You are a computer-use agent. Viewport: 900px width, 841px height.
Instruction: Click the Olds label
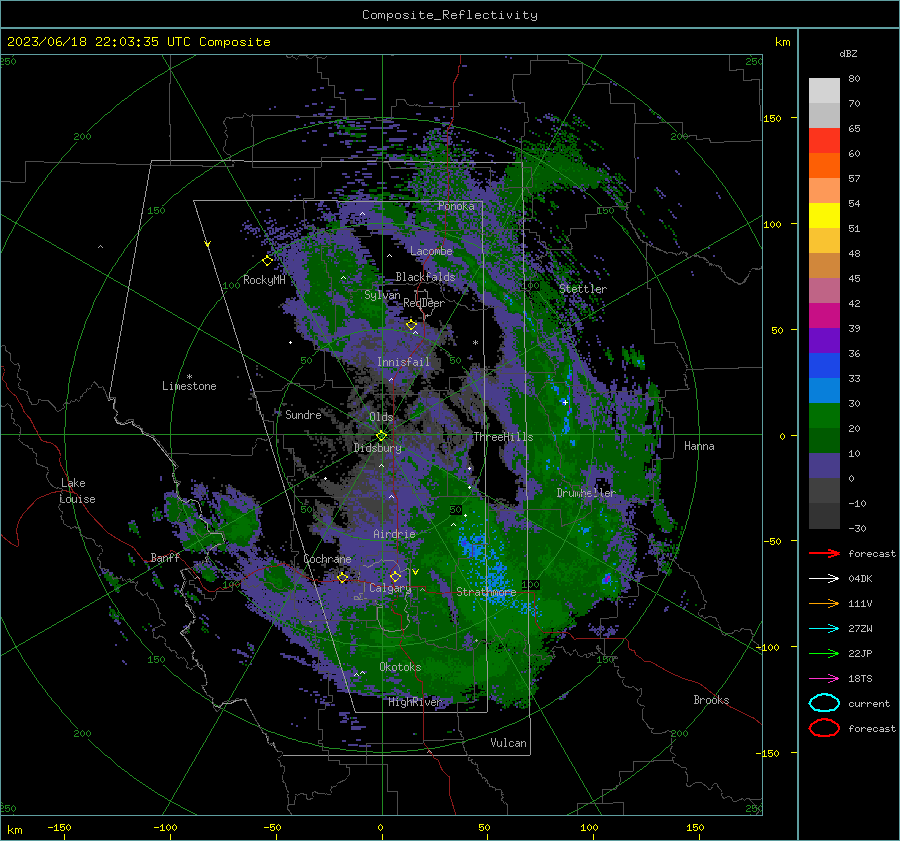tap(381, 417)
